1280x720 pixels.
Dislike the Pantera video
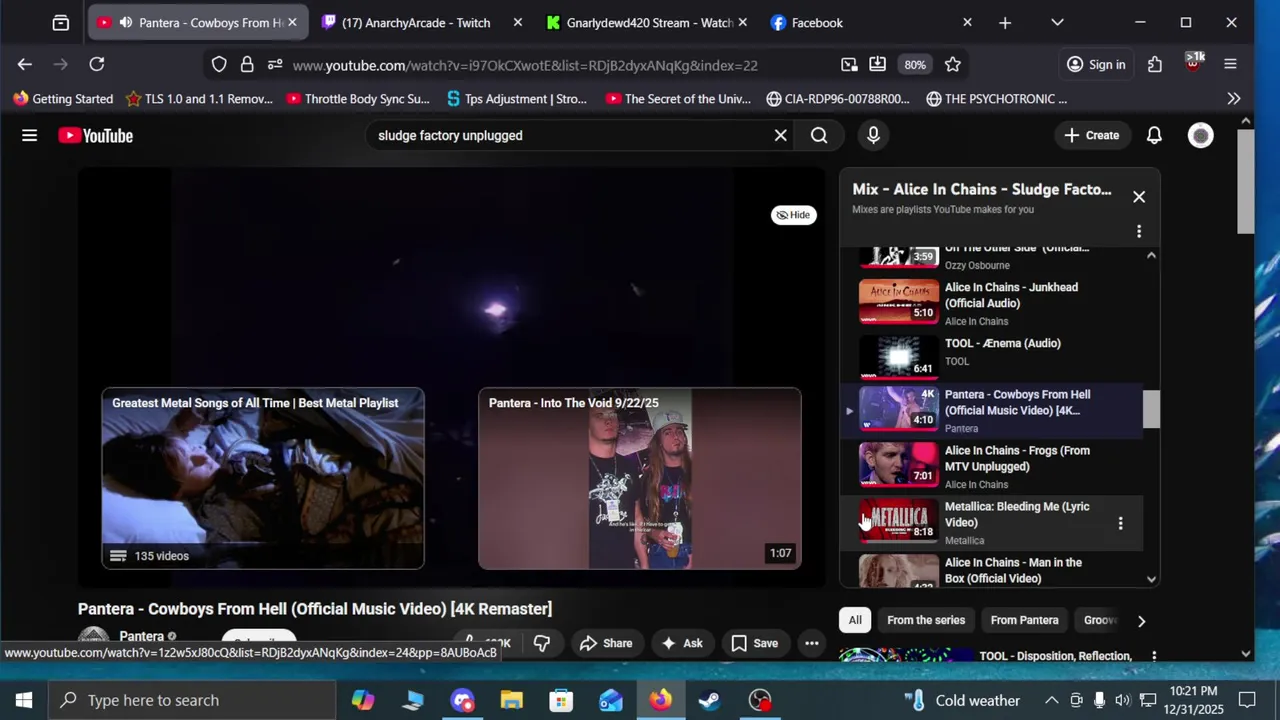tap(542, 643)
